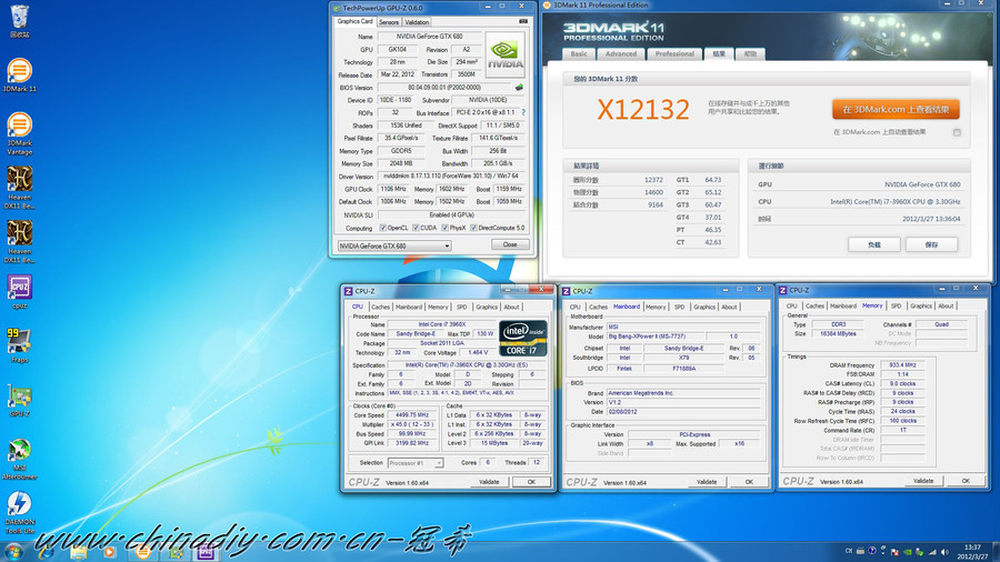Viewport: 1000px width, 562px height.
Task: Open the Professional tab in 3DMark 11
Action: tap(675, 54)
